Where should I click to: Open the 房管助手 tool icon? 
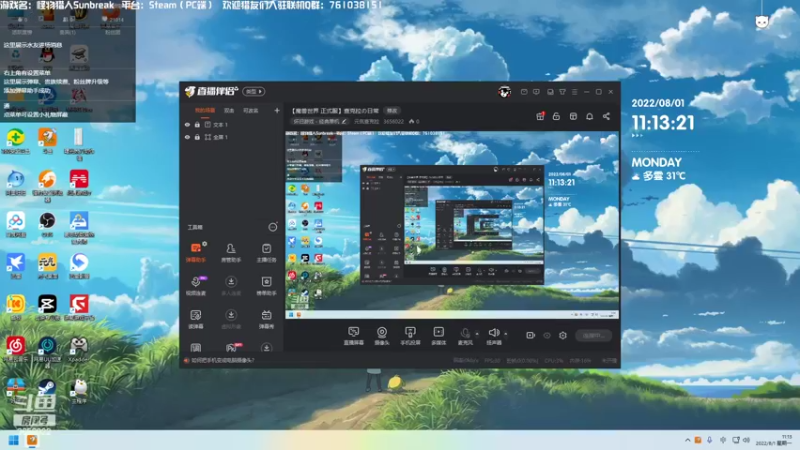pos(231,252)
